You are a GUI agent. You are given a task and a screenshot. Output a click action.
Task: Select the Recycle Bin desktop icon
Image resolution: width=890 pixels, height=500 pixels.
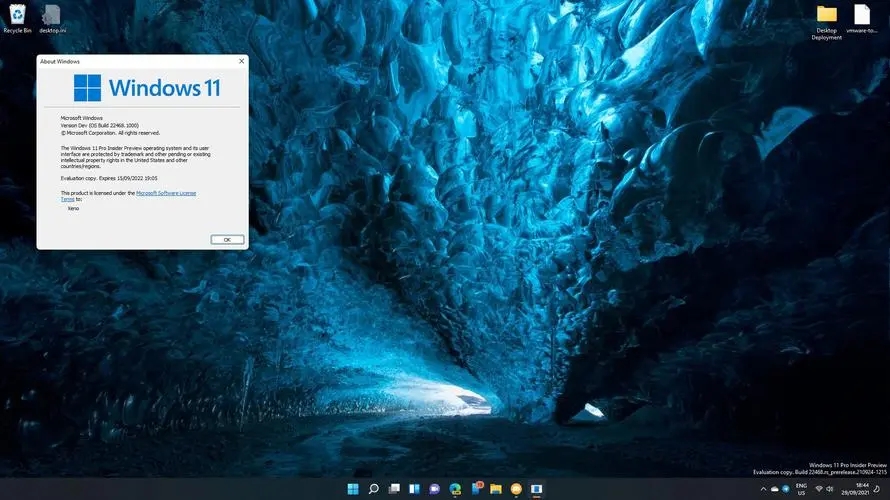pyautogui.click(x=18, y=19)
